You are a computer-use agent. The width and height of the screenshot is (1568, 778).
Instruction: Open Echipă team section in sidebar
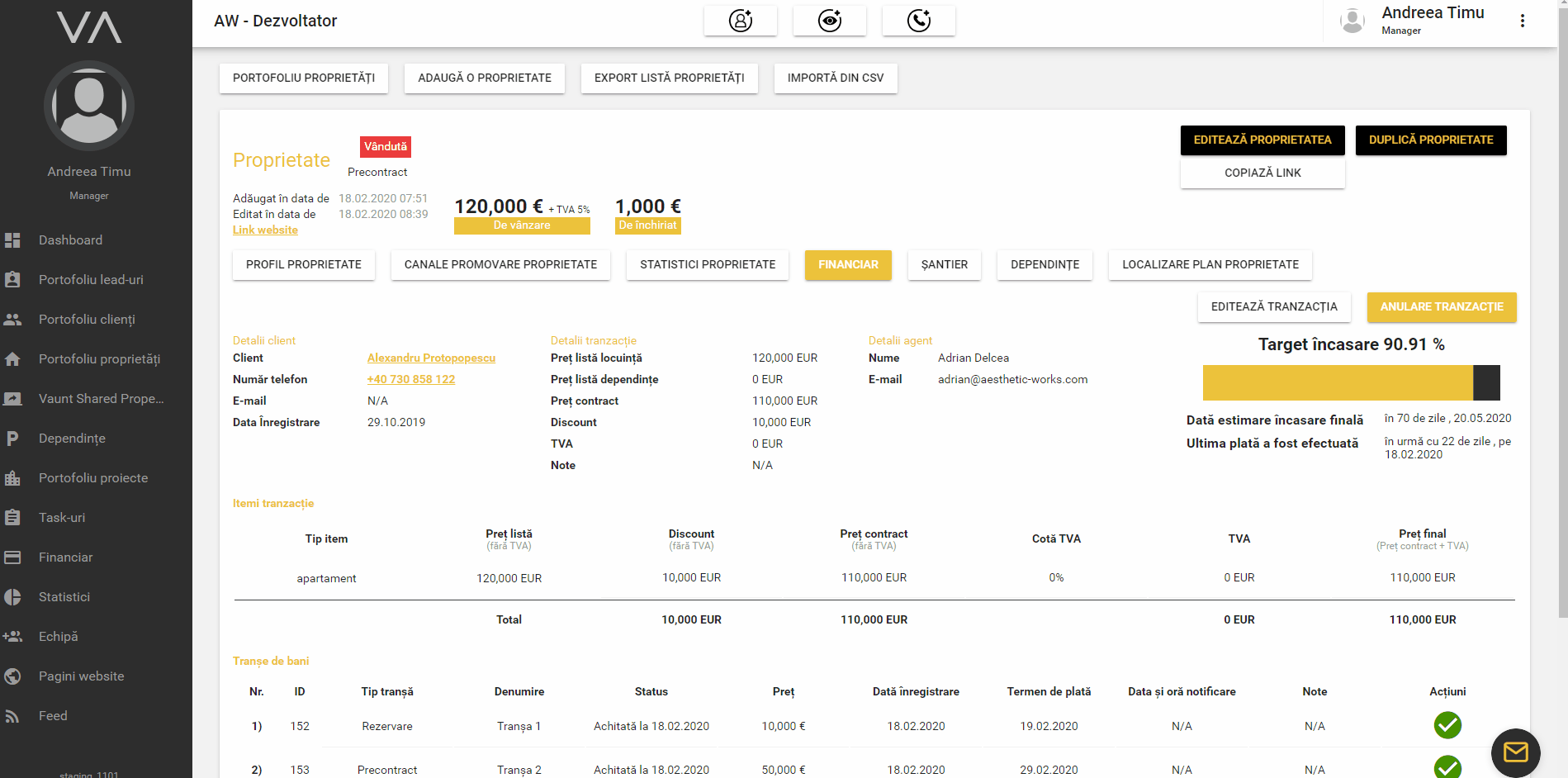tap(58, 637)
